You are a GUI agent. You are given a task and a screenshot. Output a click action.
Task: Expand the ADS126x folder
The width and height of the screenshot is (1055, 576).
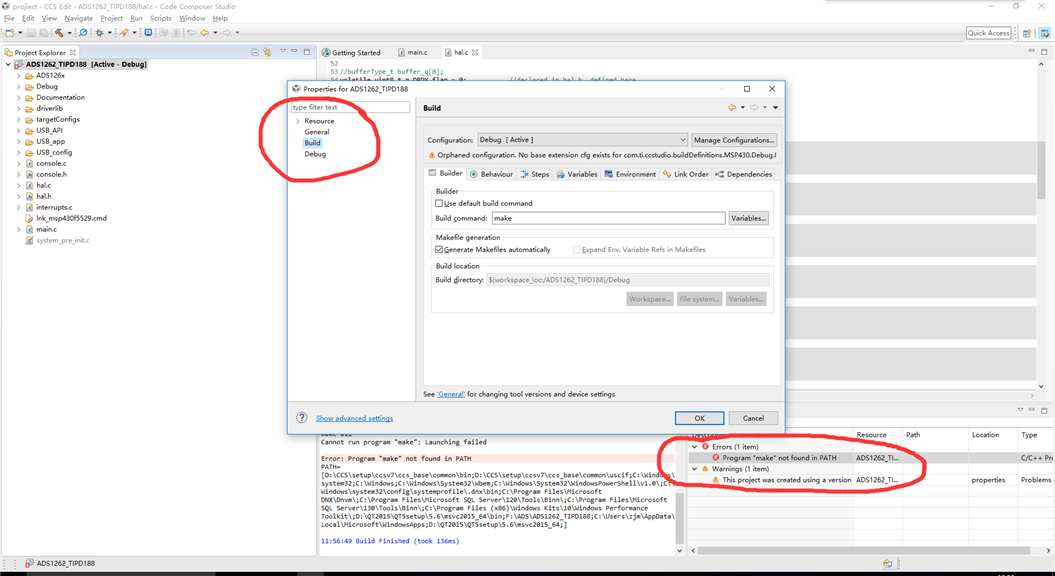coord(18,75)
